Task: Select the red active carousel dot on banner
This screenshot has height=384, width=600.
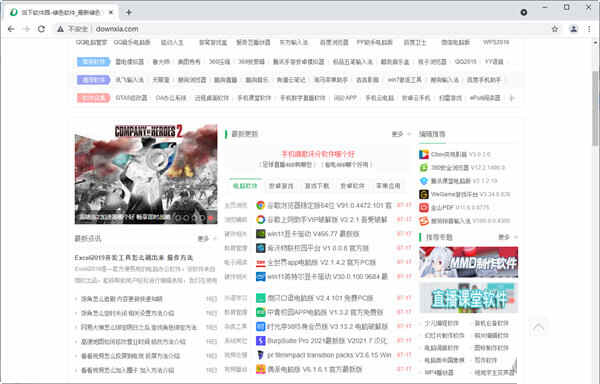Action: 210,218
